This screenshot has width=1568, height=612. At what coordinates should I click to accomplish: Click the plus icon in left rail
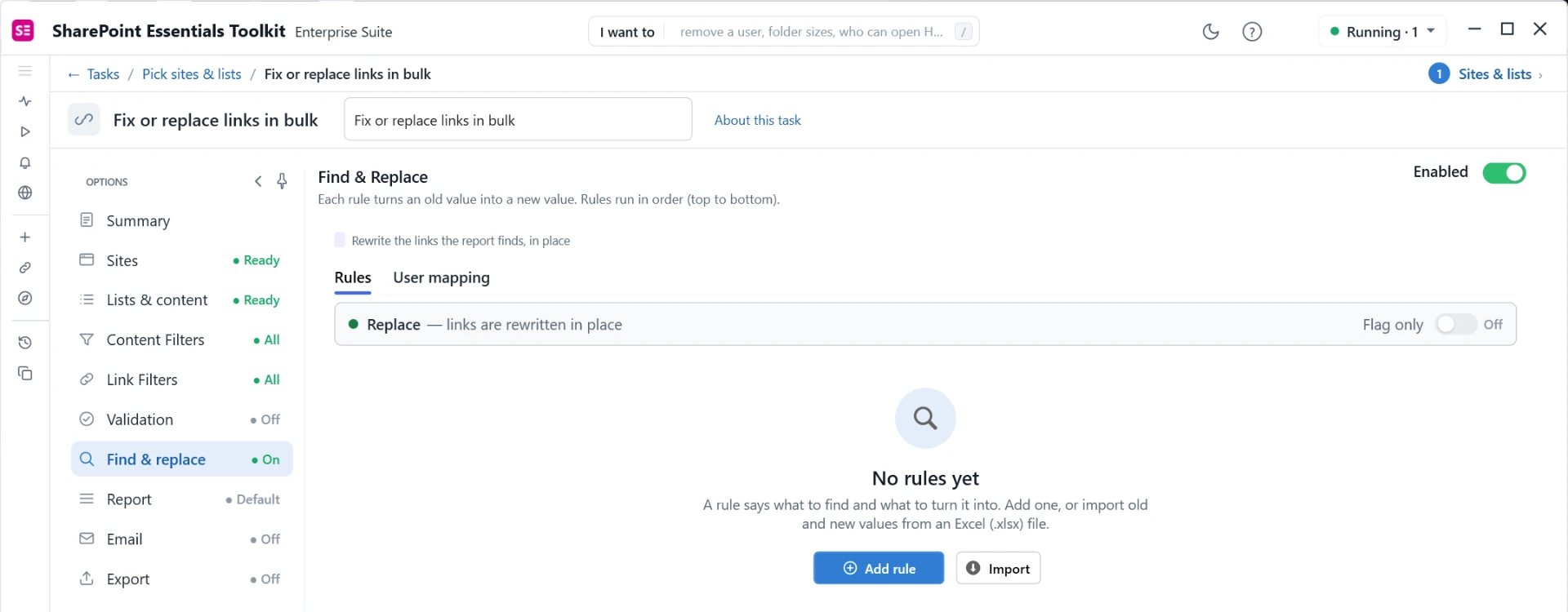pos(25,237)
